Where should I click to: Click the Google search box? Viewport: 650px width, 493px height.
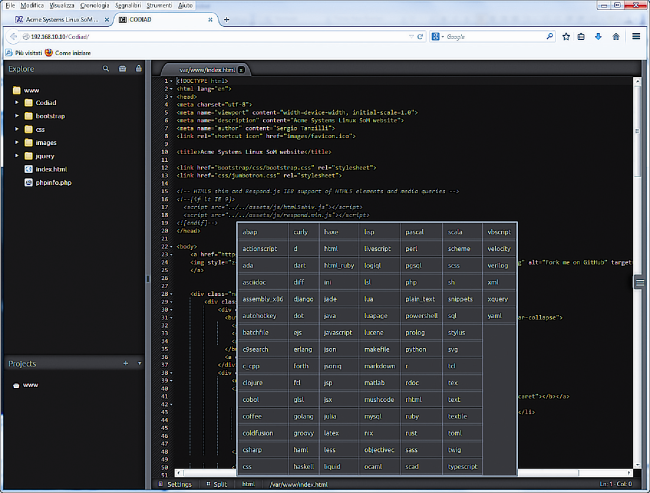tap(493, 36)
